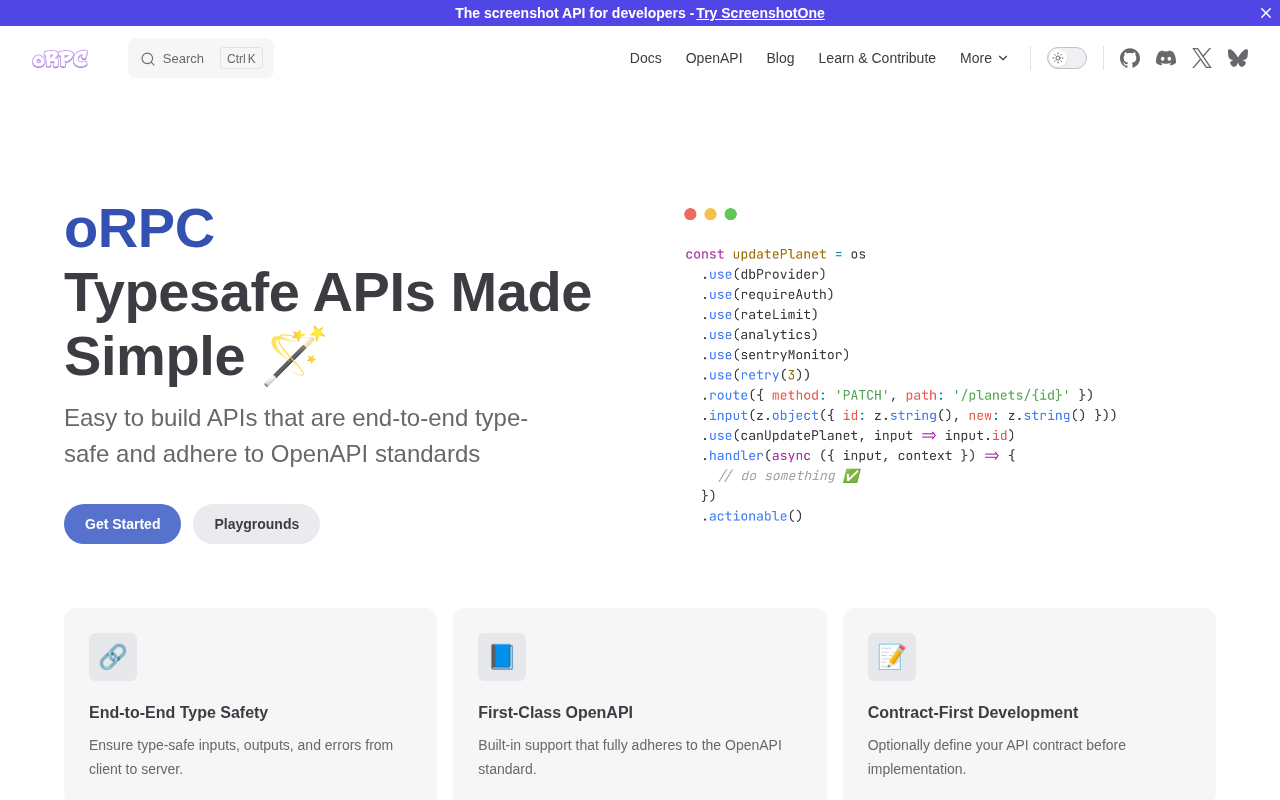Open the Bluesky butterfly icon link
The height and width of the screenshot is (800, 1280).
coord(1238,58)
